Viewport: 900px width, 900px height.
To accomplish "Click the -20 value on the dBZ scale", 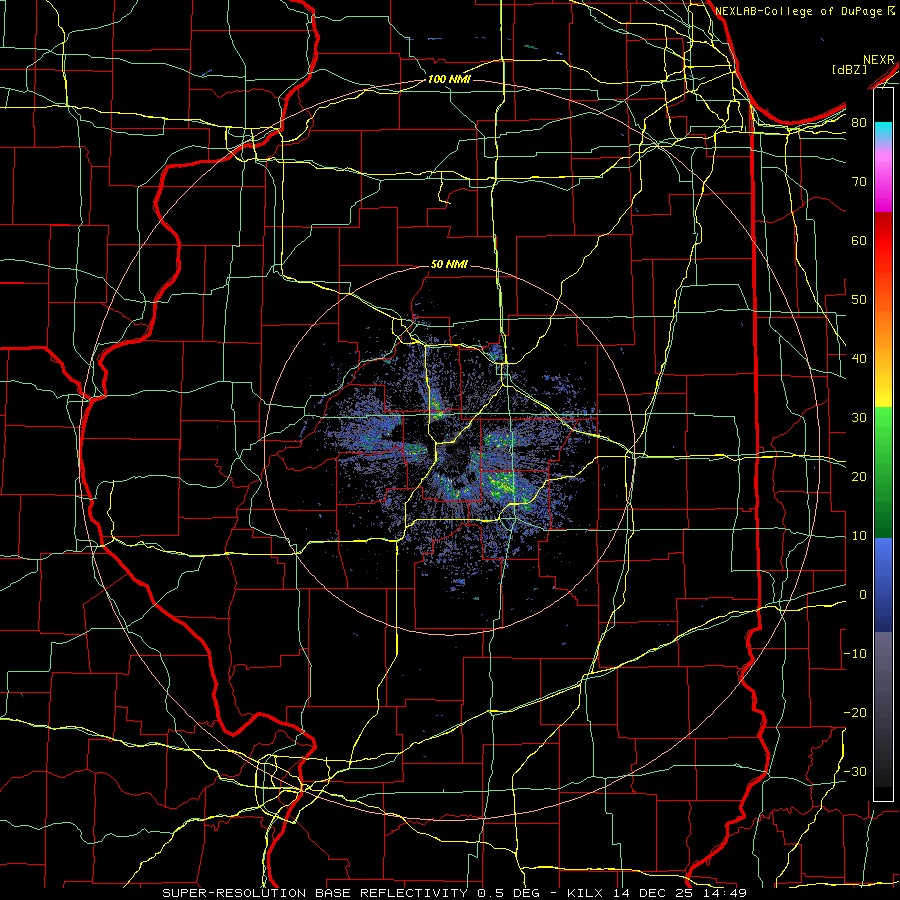I will (855, 713).
